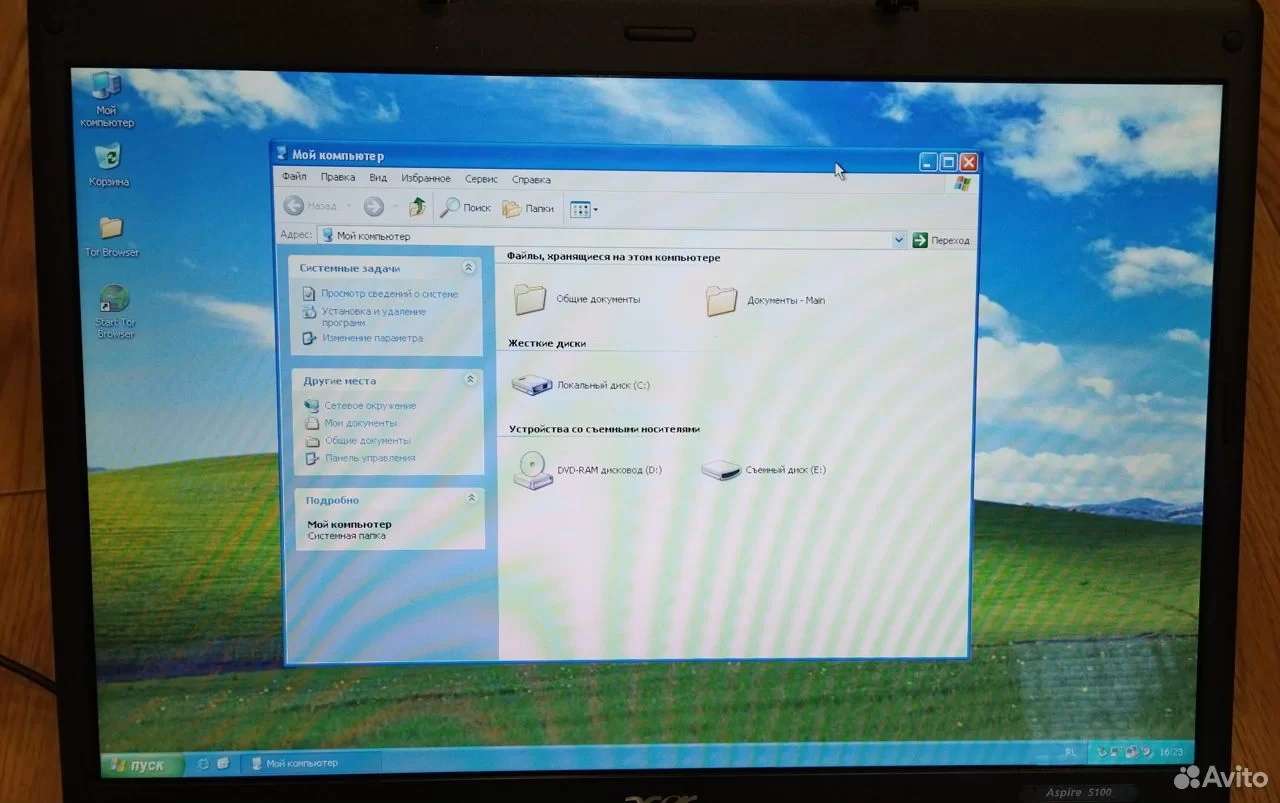1280x803 pixels.
Task: Open the views mode dropdown
Action: pyautogui.click(x=584, y=209)
